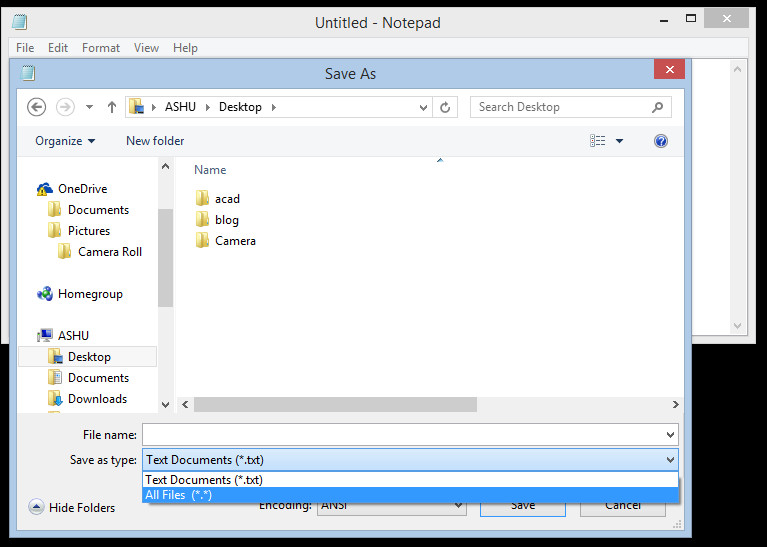Screen dimensions: 767x547
Task: Minimize the Notepad window
Action: click(x=664, y=20)
